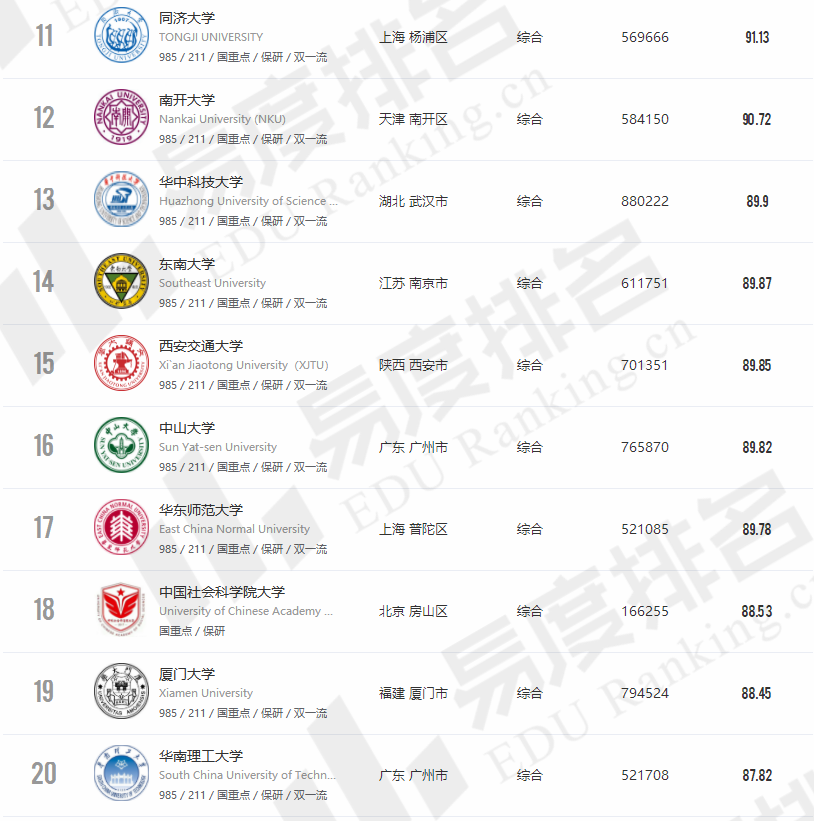Click the Southeast University logo
This screenshot has width=814, height=821.
pos(121,283)
